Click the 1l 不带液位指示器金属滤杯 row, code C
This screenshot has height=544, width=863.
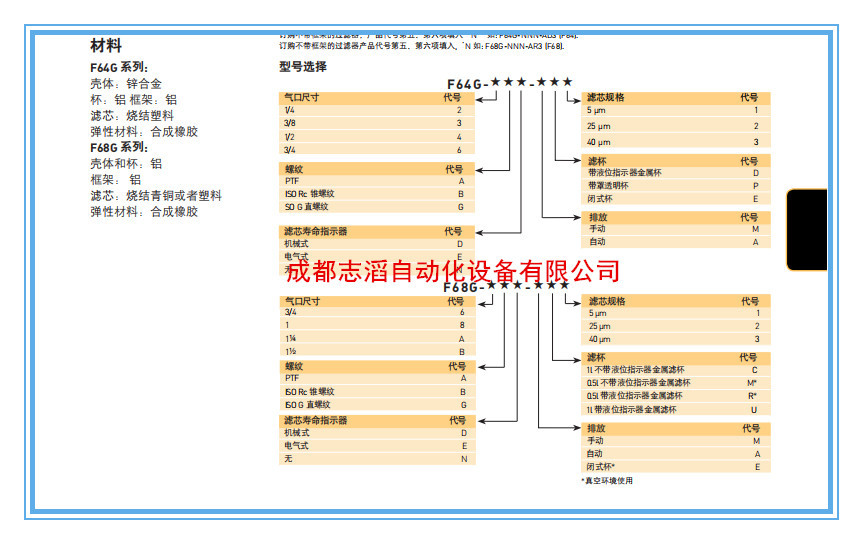pos(676,370)
